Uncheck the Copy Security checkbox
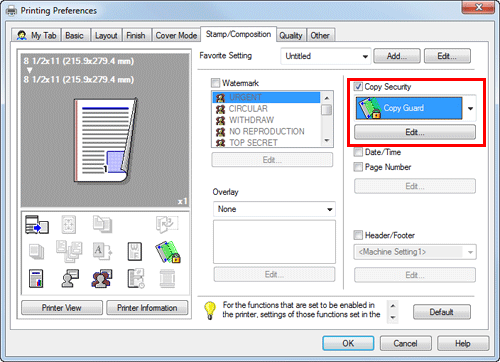 pyautogui.click(x=358, y=87)
